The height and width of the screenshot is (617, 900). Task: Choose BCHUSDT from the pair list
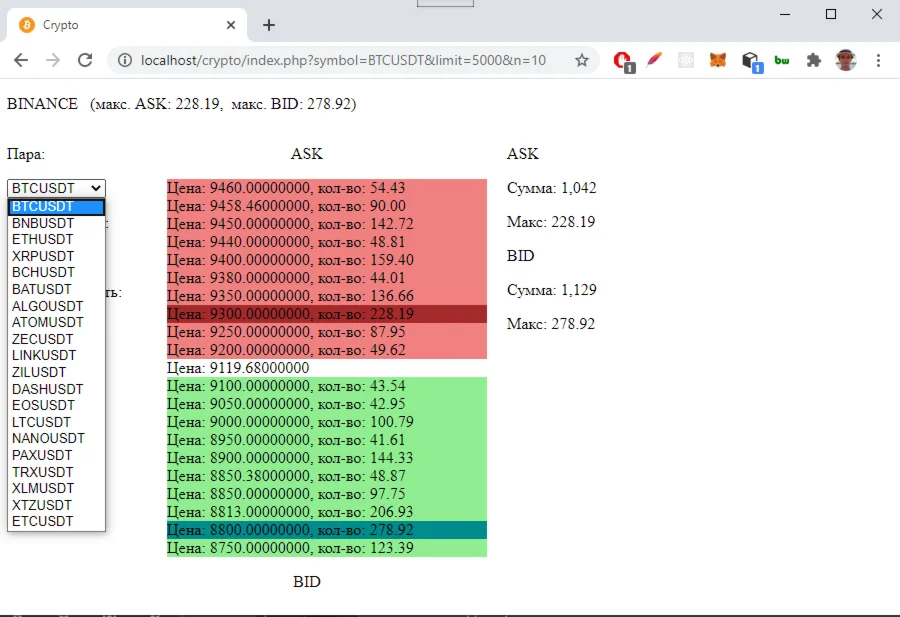coord(56,272)
